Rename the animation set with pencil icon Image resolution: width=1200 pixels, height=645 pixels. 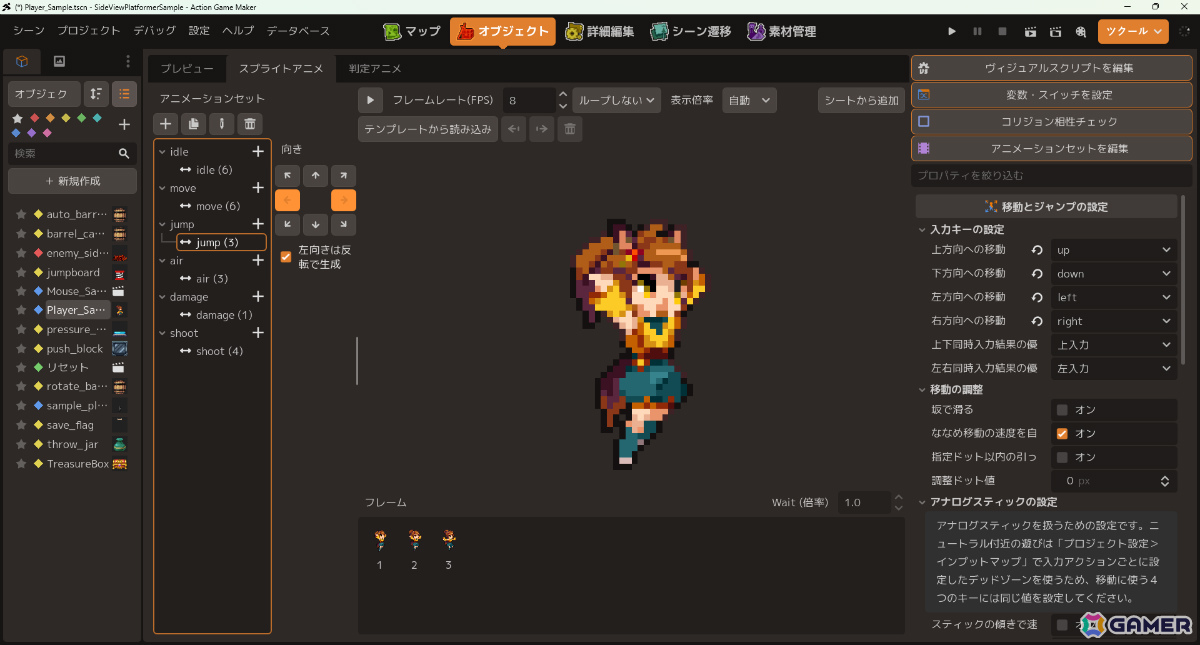(x=222, y=123)
